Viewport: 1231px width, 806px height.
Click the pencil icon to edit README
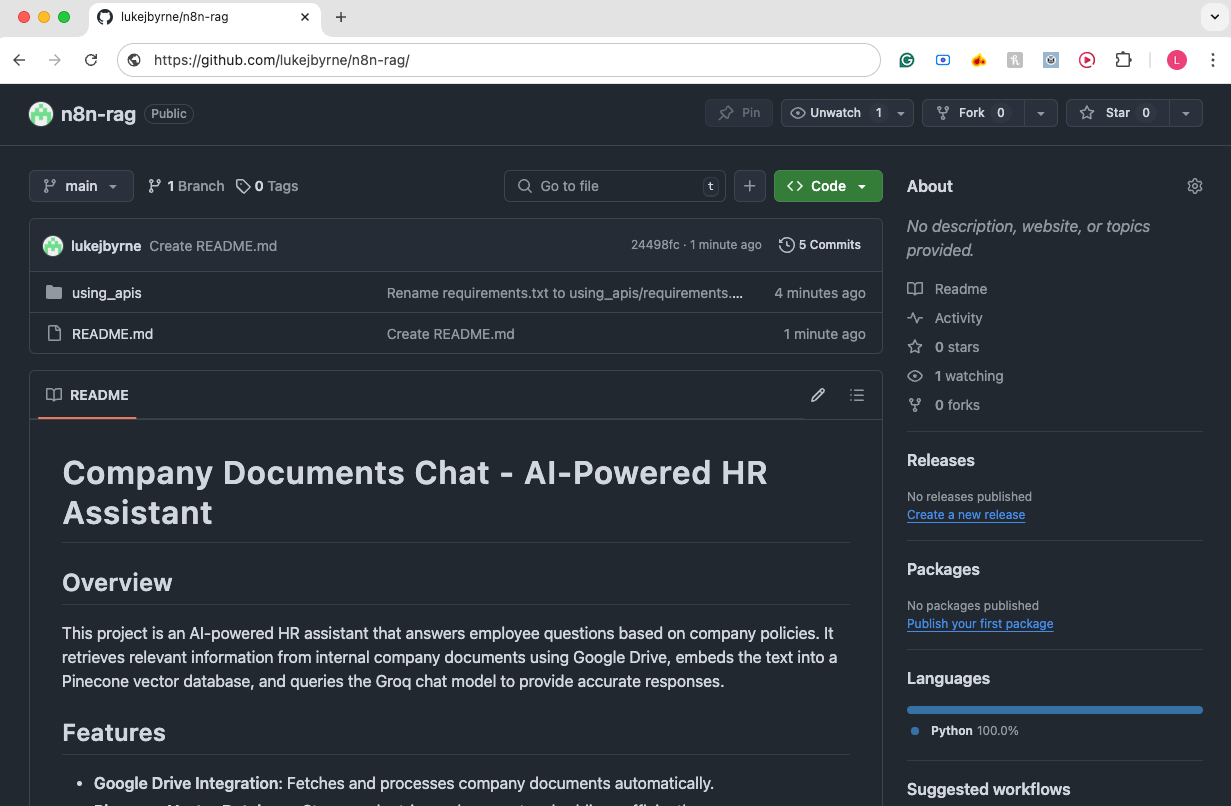818,395
